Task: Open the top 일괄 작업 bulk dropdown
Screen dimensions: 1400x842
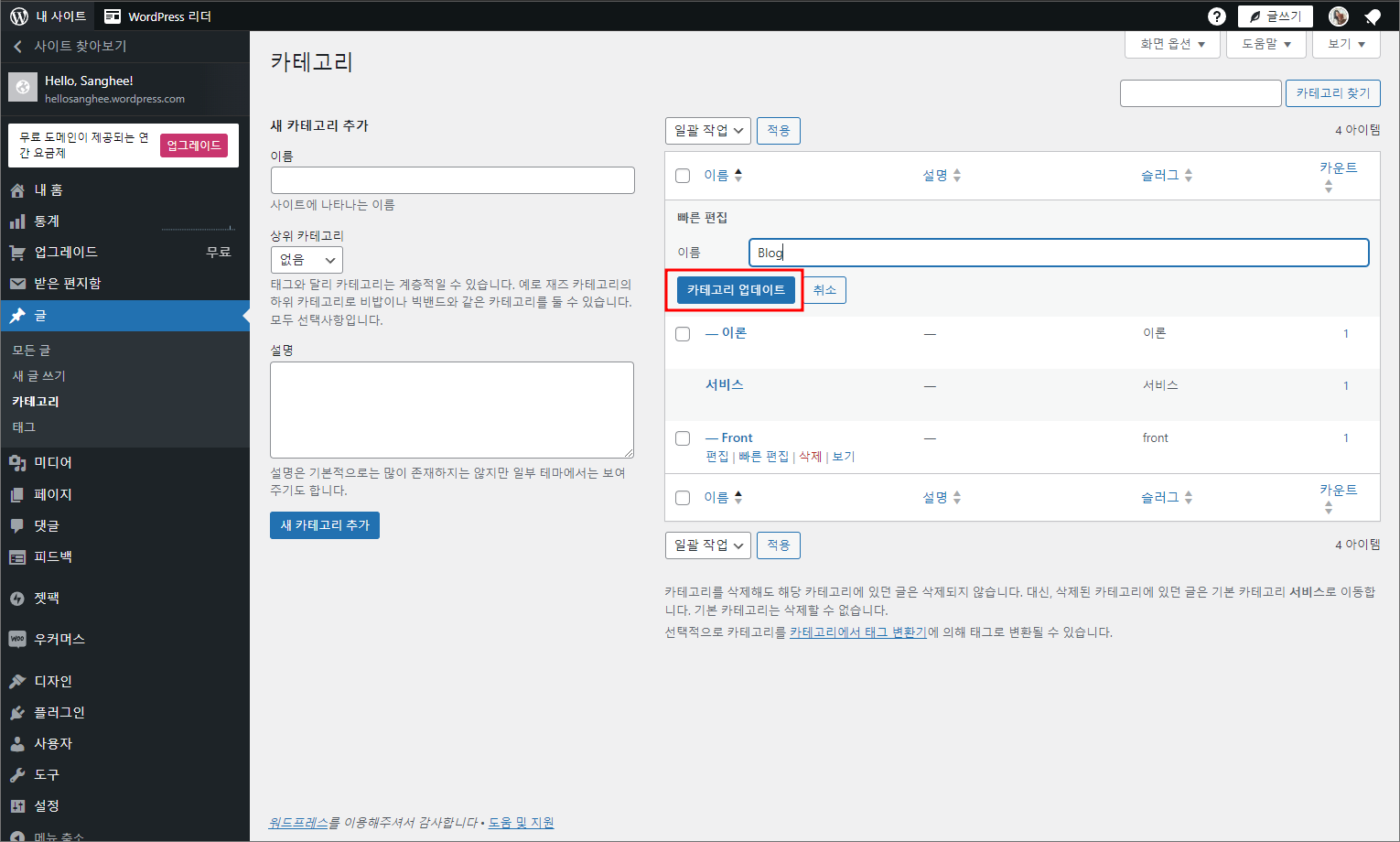Action: tap(708, 131)
